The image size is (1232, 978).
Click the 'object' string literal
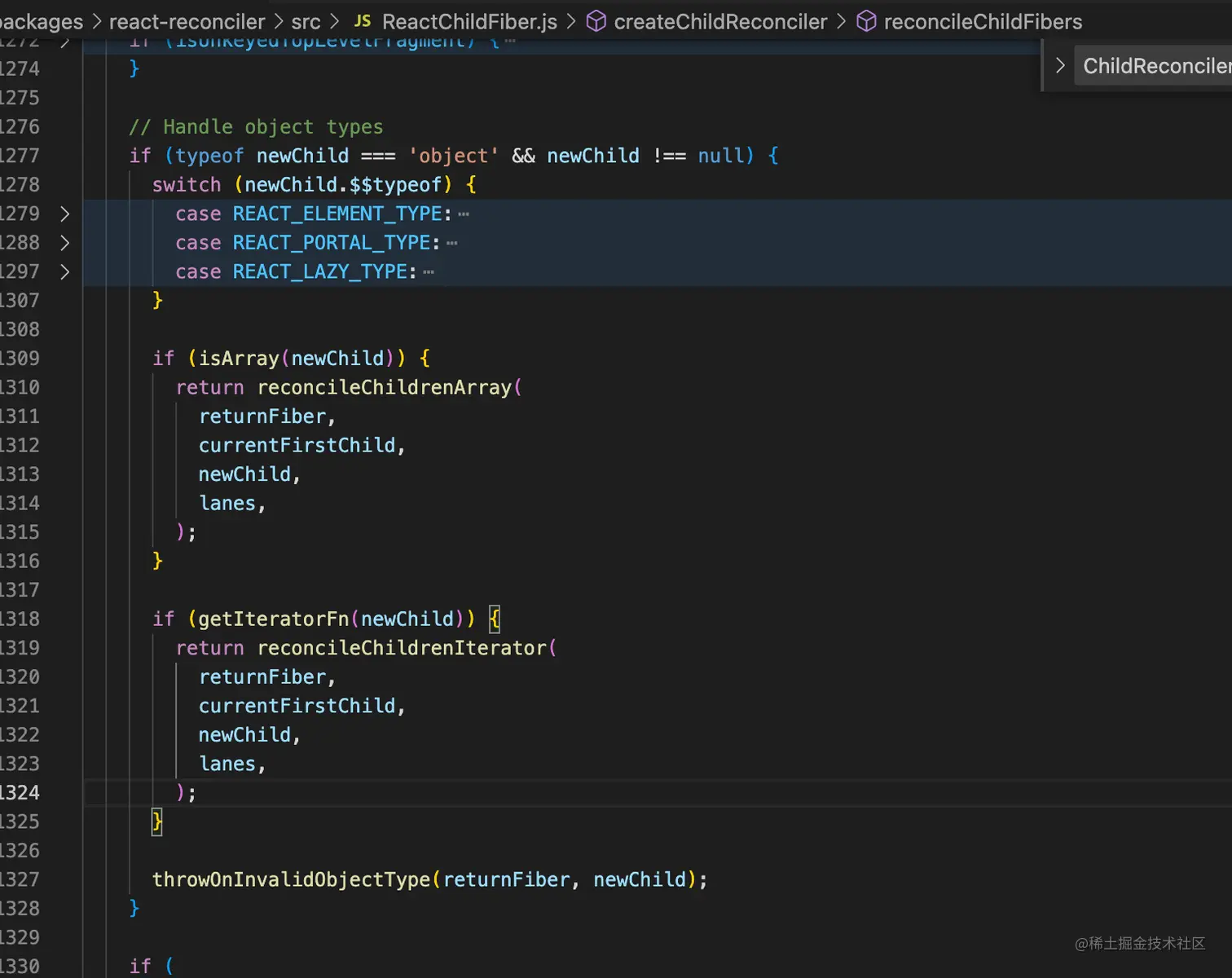454,156
